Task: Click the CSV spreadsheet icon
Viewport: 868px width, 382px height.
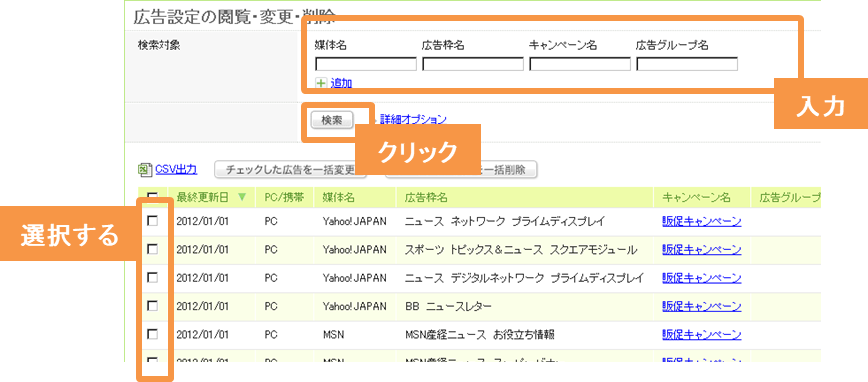Action: (x=144, y=170)
